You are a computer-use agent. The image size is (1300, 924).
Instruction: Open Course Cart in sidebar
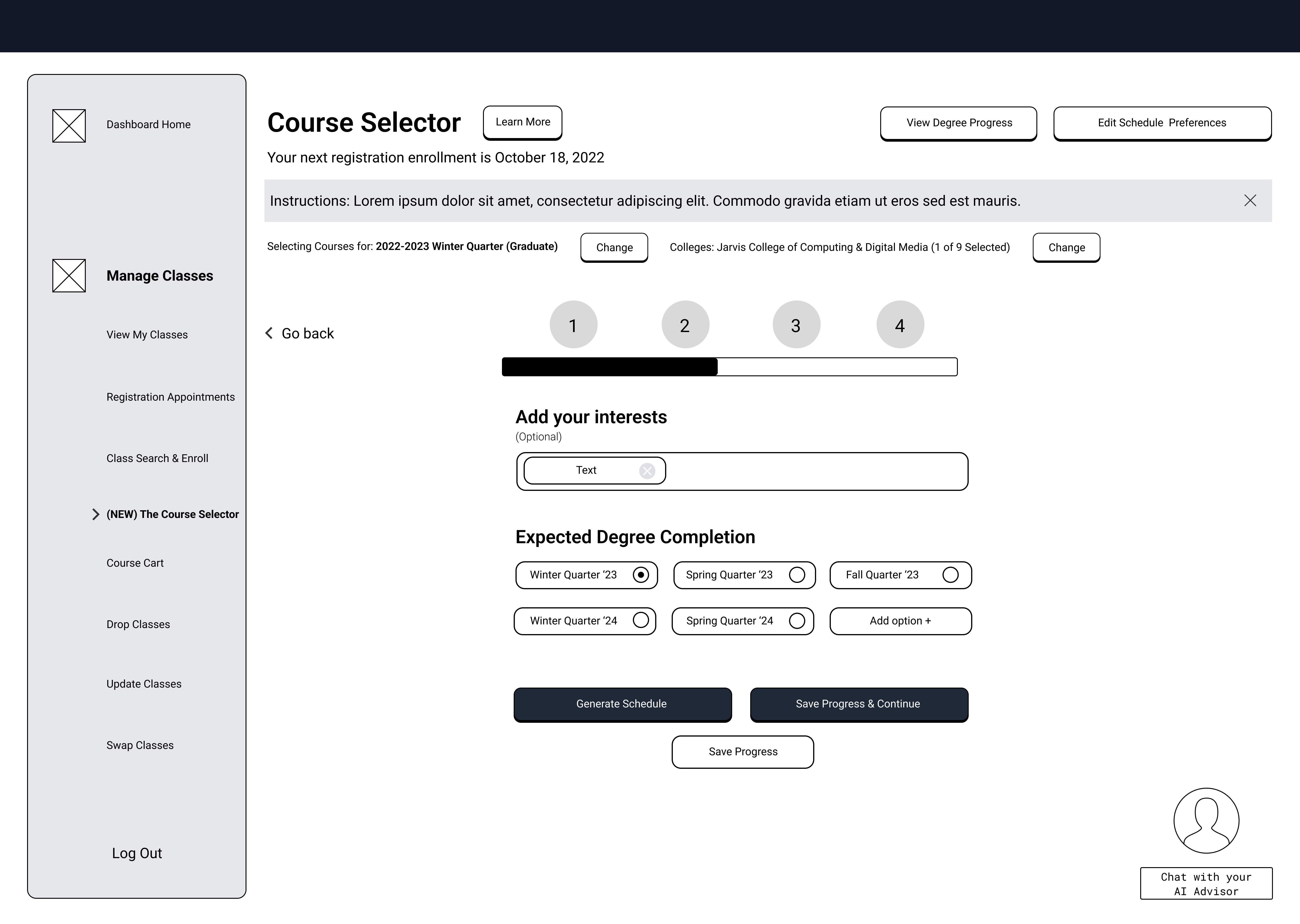[135, 563]
